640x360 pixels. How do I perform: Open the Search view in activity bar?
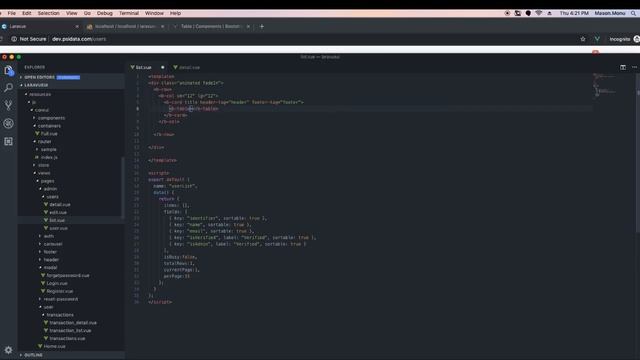9,87
